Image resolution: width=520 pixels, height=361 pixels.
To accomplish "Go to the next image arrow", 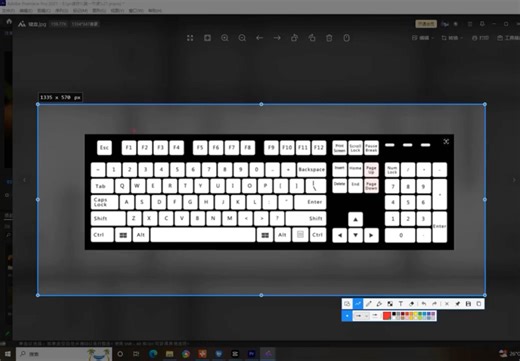I will click(x=277, y=38).
